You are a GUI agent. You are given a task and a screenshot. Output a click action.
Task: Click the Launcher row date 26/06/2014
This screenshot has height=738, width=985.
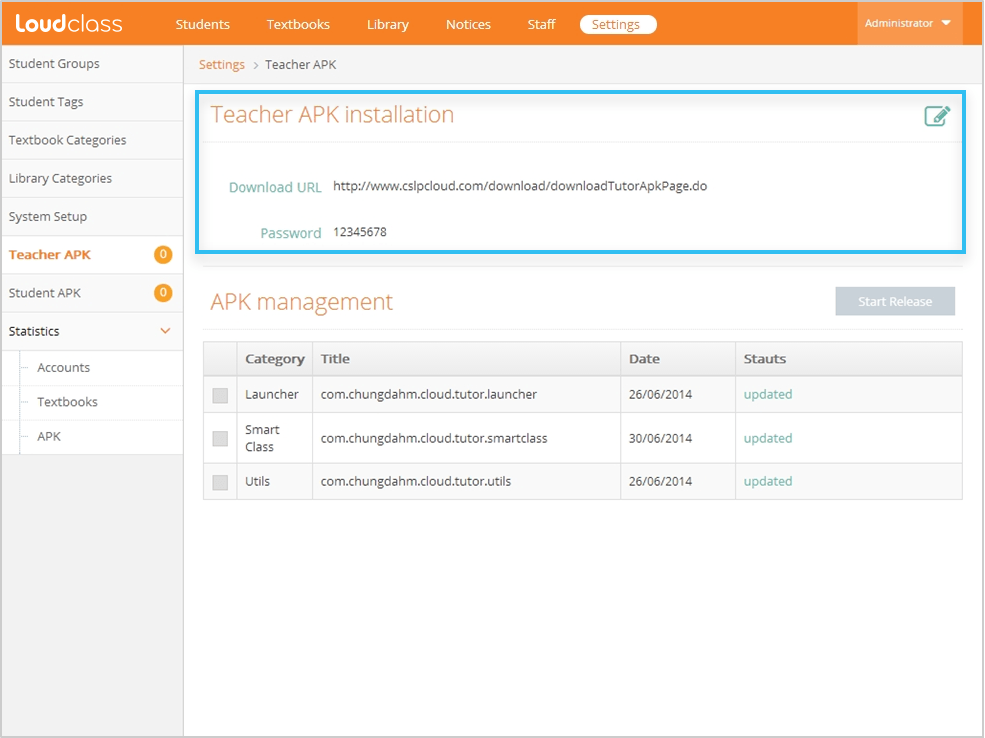pyautogui.click(x=660, y=394)
